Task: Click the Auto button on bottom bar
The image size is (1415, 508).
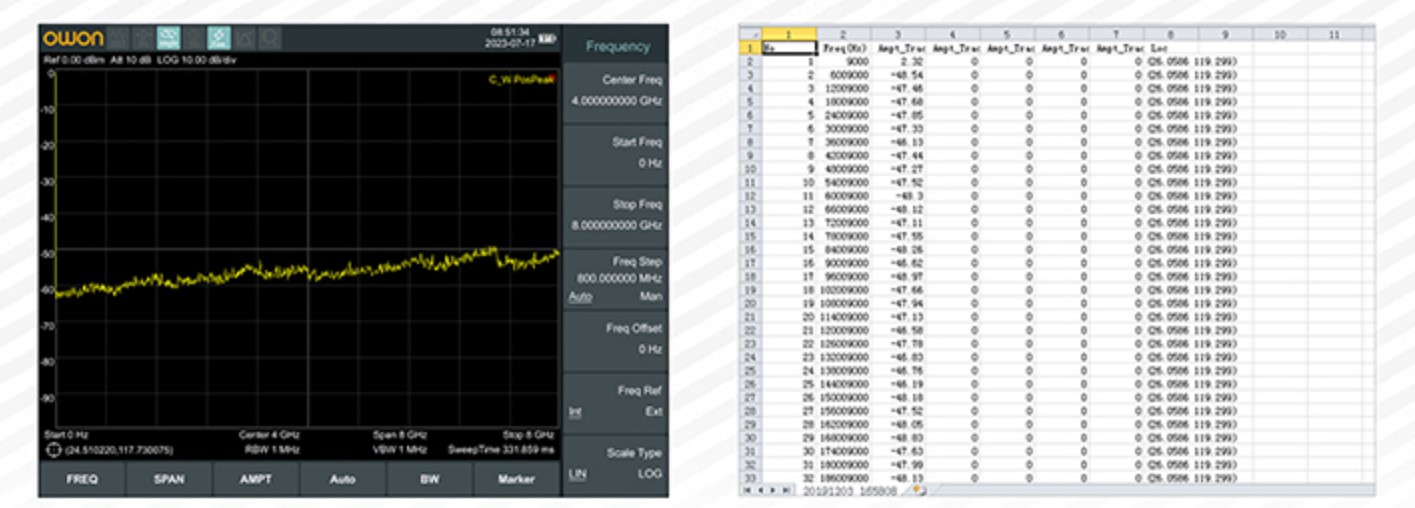Action: (343, 479)
